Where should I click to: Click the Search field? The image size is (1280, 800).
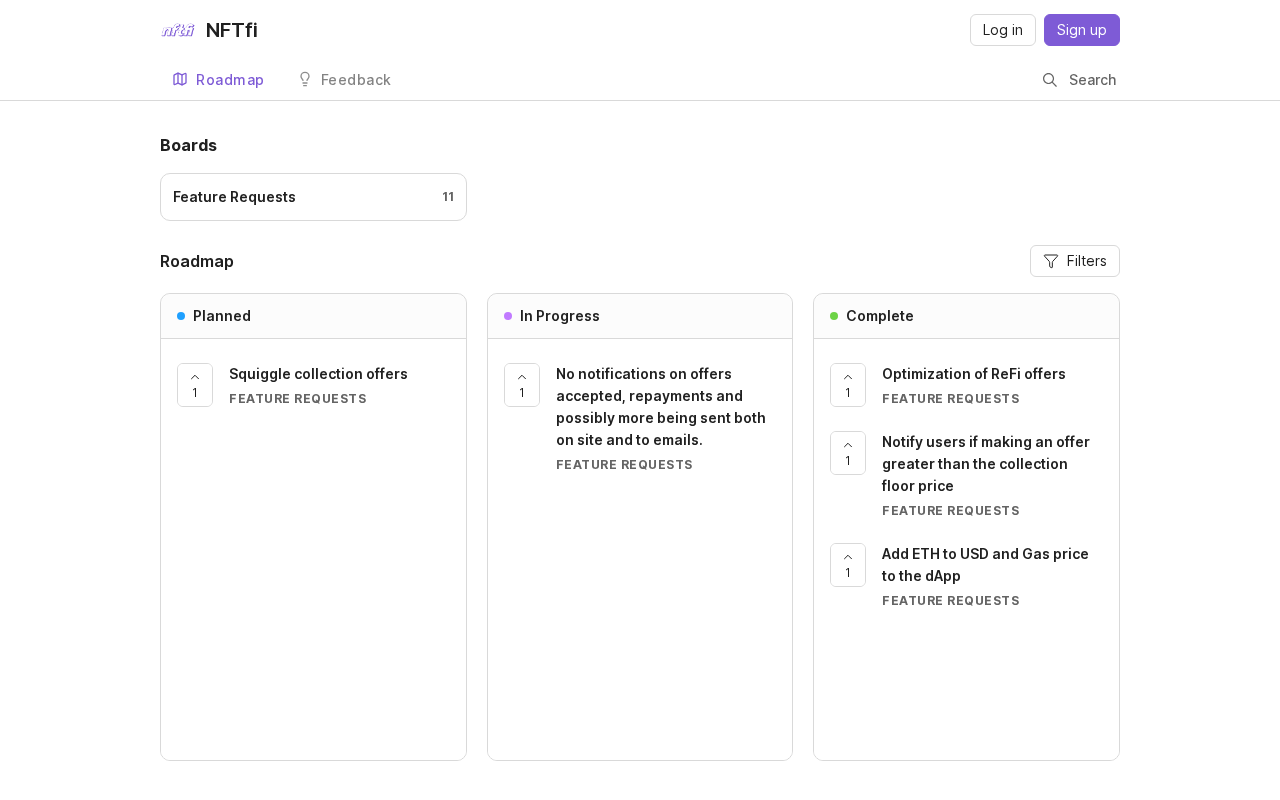coord(1080,80)
